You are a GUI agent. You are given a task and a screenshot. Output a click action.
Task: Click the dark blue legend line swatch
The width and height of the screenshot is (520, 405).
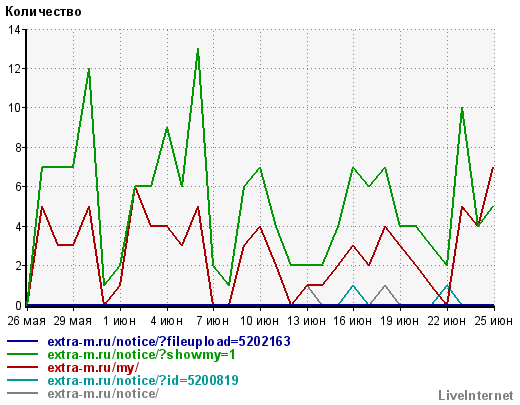22,341
